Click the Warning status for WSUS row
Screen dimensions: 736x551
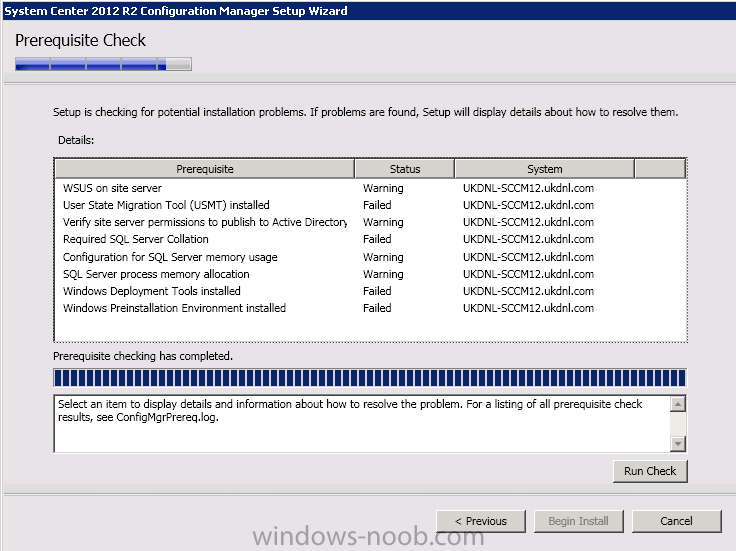[383, 188]
